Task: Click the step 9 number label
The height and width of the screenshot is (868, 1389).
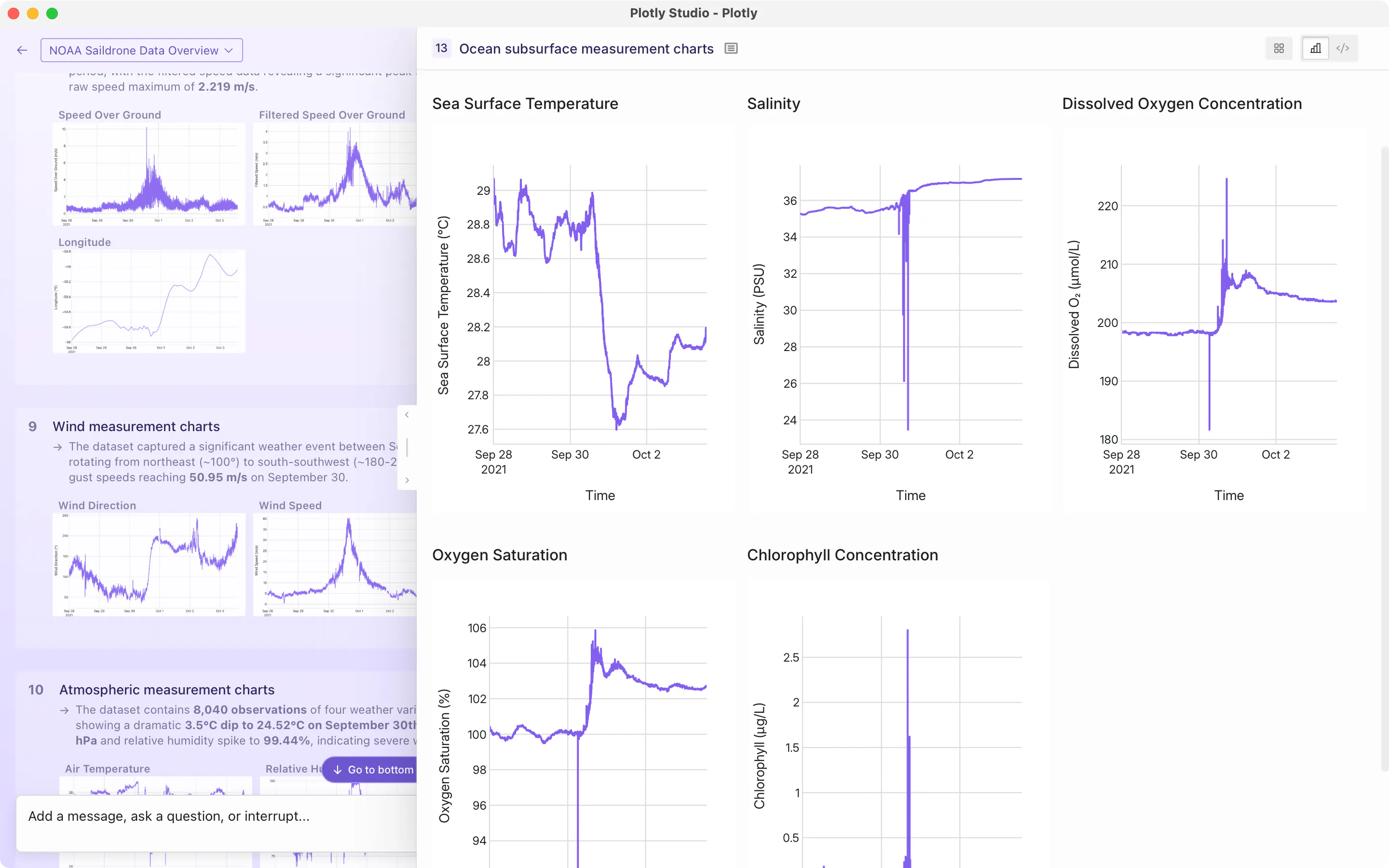Action: [33, 426]
